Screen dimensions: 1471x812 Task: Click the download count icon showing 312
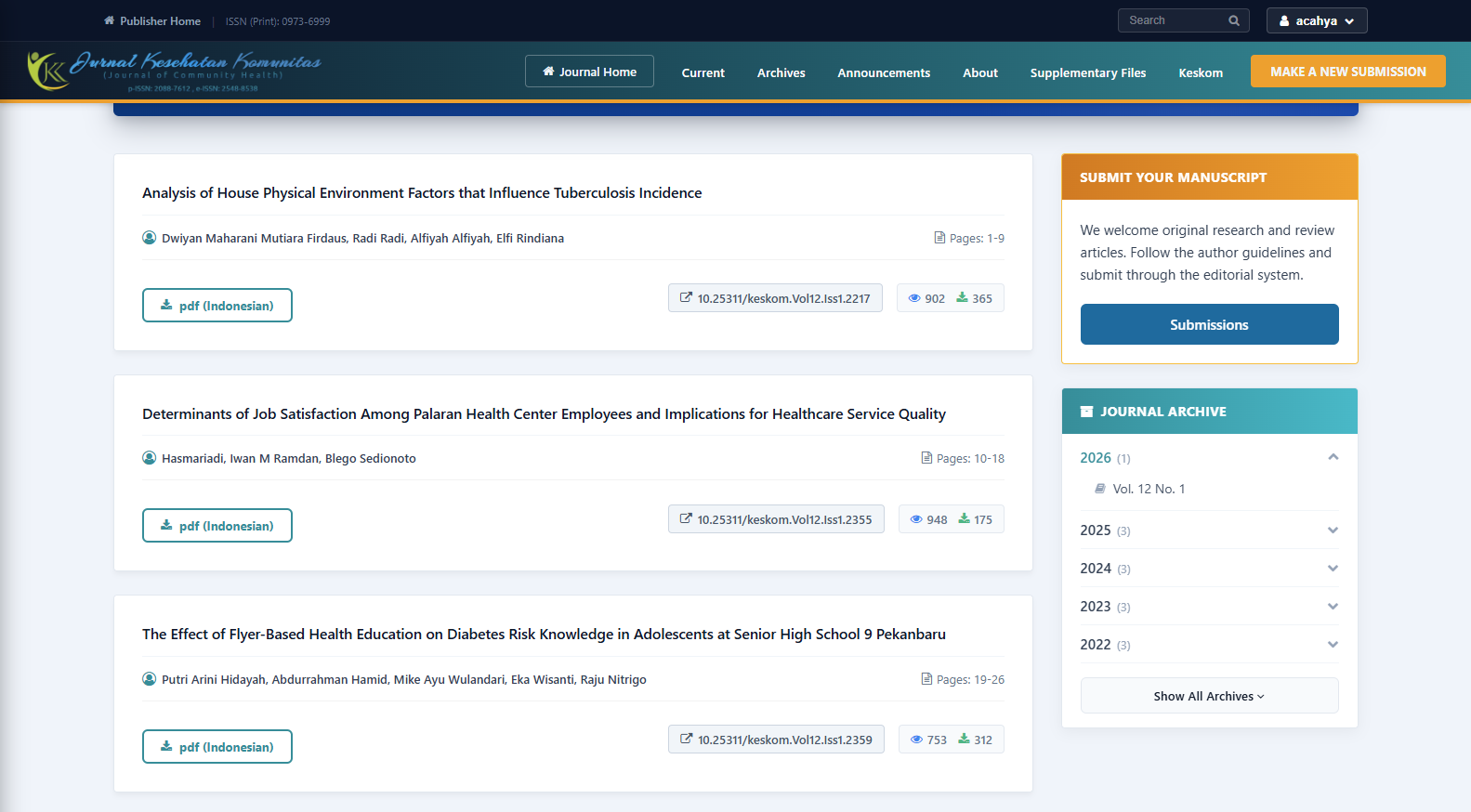coord(964,740)
